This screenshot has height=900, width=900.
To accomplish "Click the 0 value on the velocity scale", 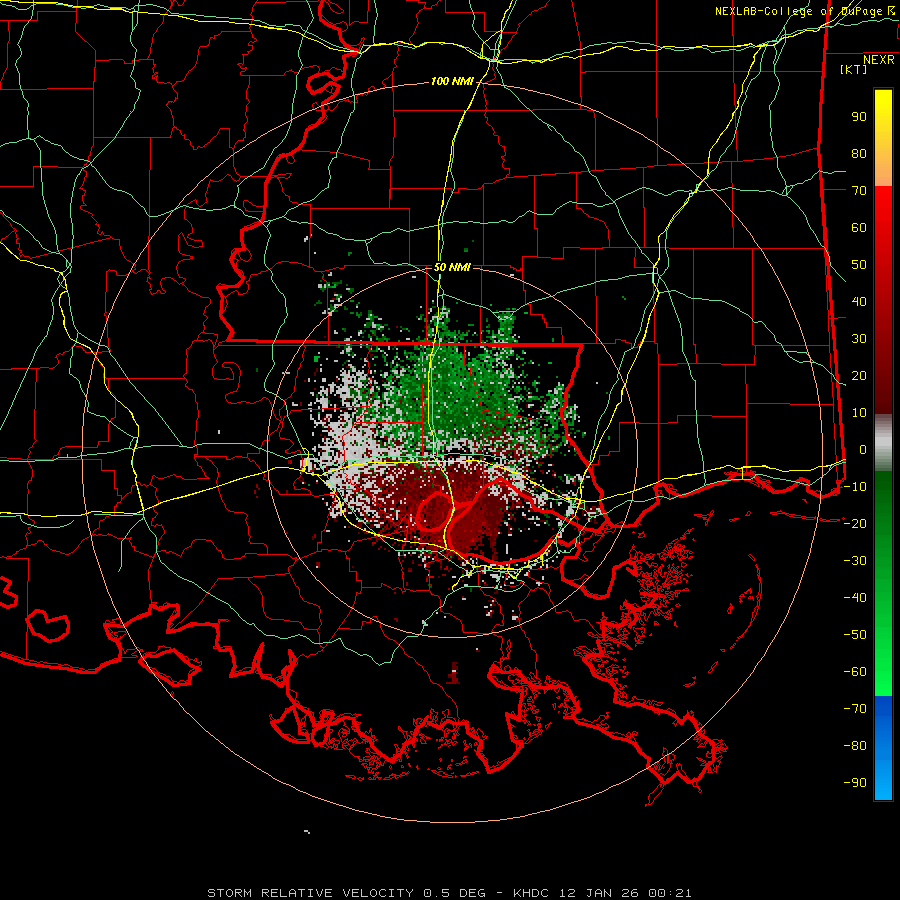I will click(x=863, y=449).
